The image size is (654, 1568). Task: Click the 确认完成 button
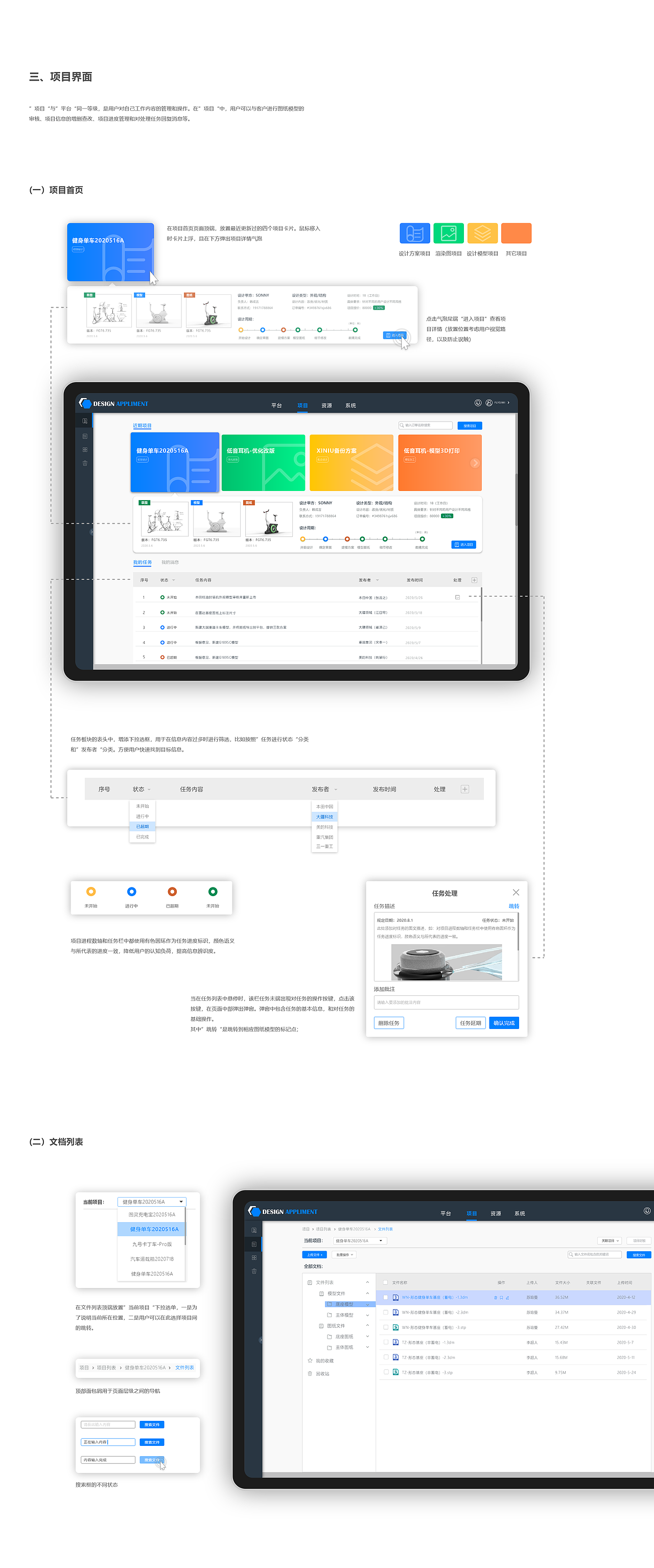(504, 1023)
